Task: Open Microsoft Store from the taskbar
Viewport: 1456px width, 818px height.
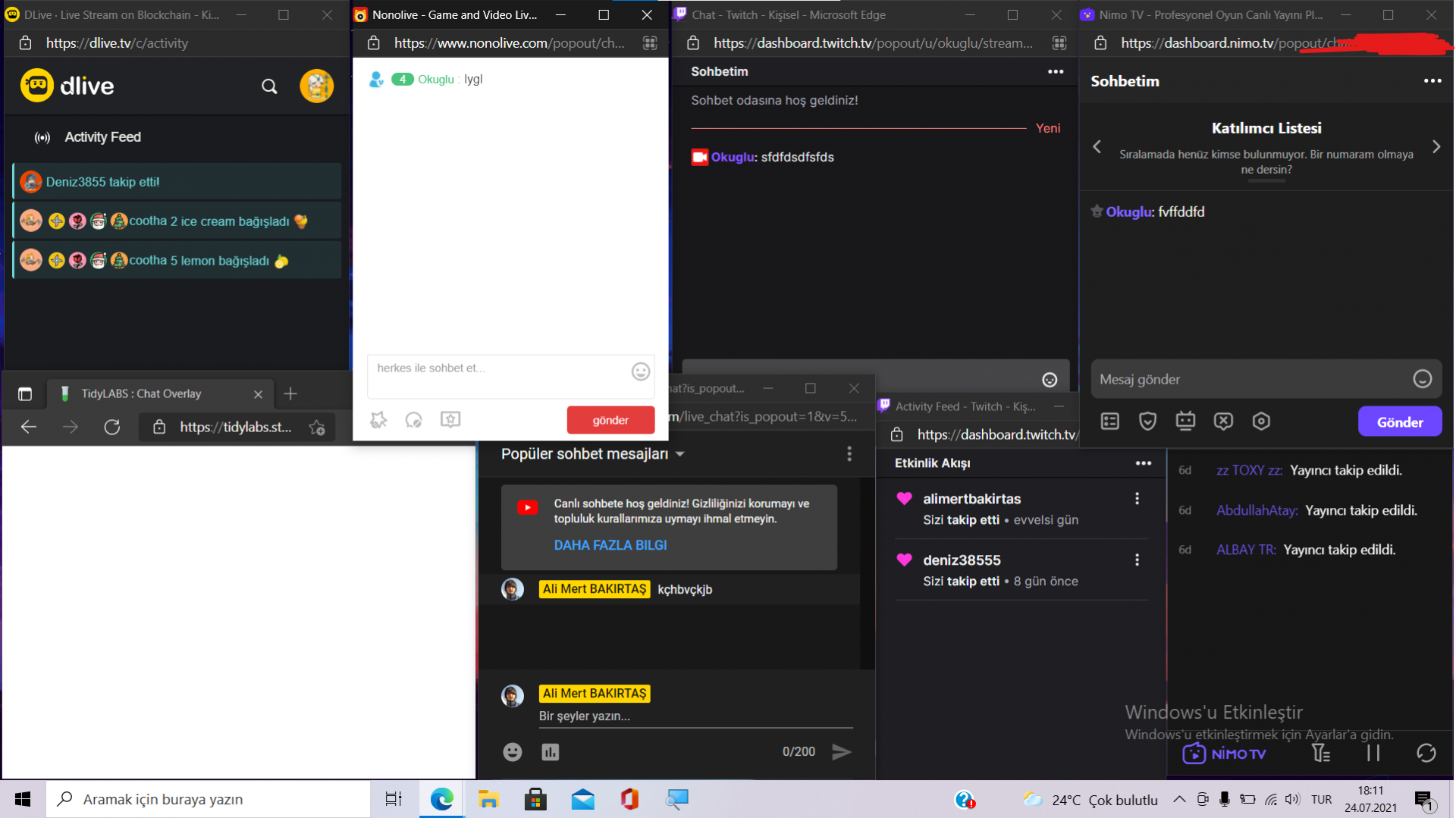Action: pyautogui.click(x=535, y=799)
